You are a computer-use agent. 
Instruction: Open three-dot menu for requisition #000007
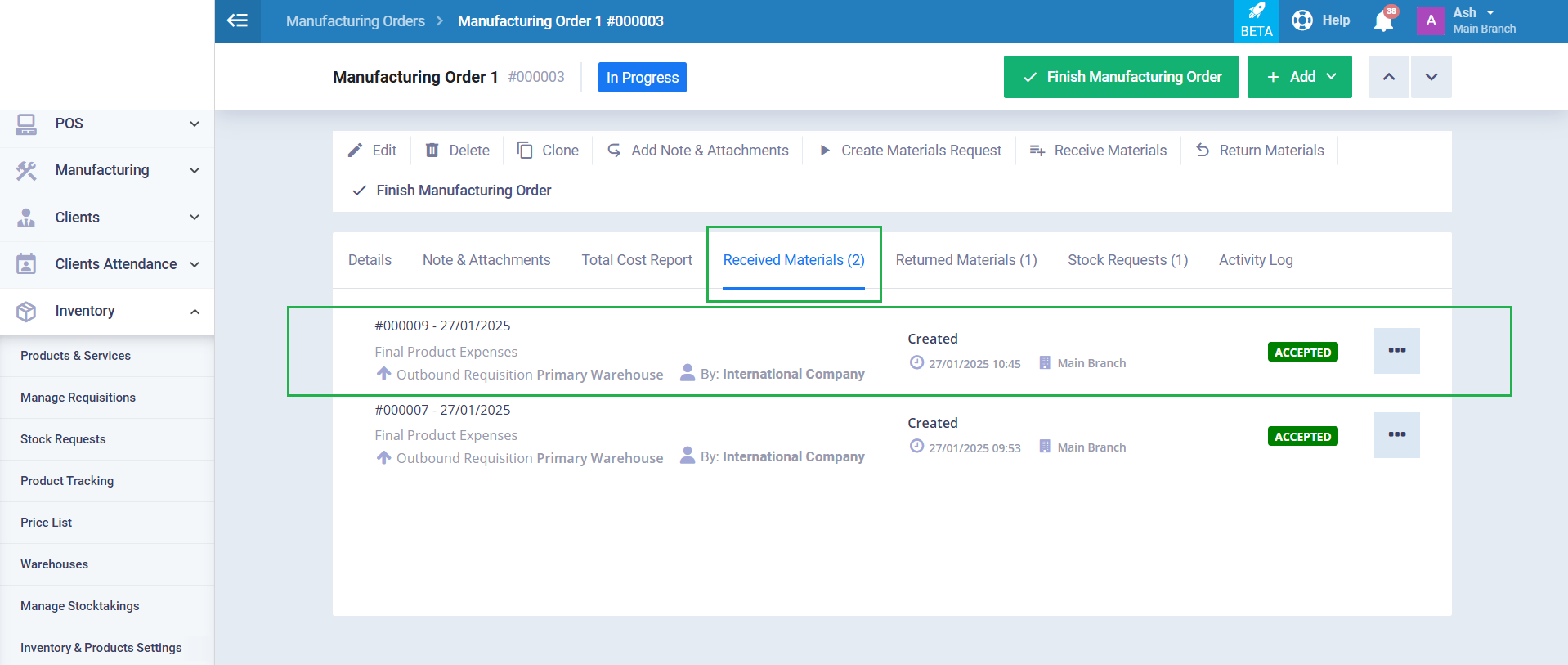pyautogui.click(x=1396, y=435)
